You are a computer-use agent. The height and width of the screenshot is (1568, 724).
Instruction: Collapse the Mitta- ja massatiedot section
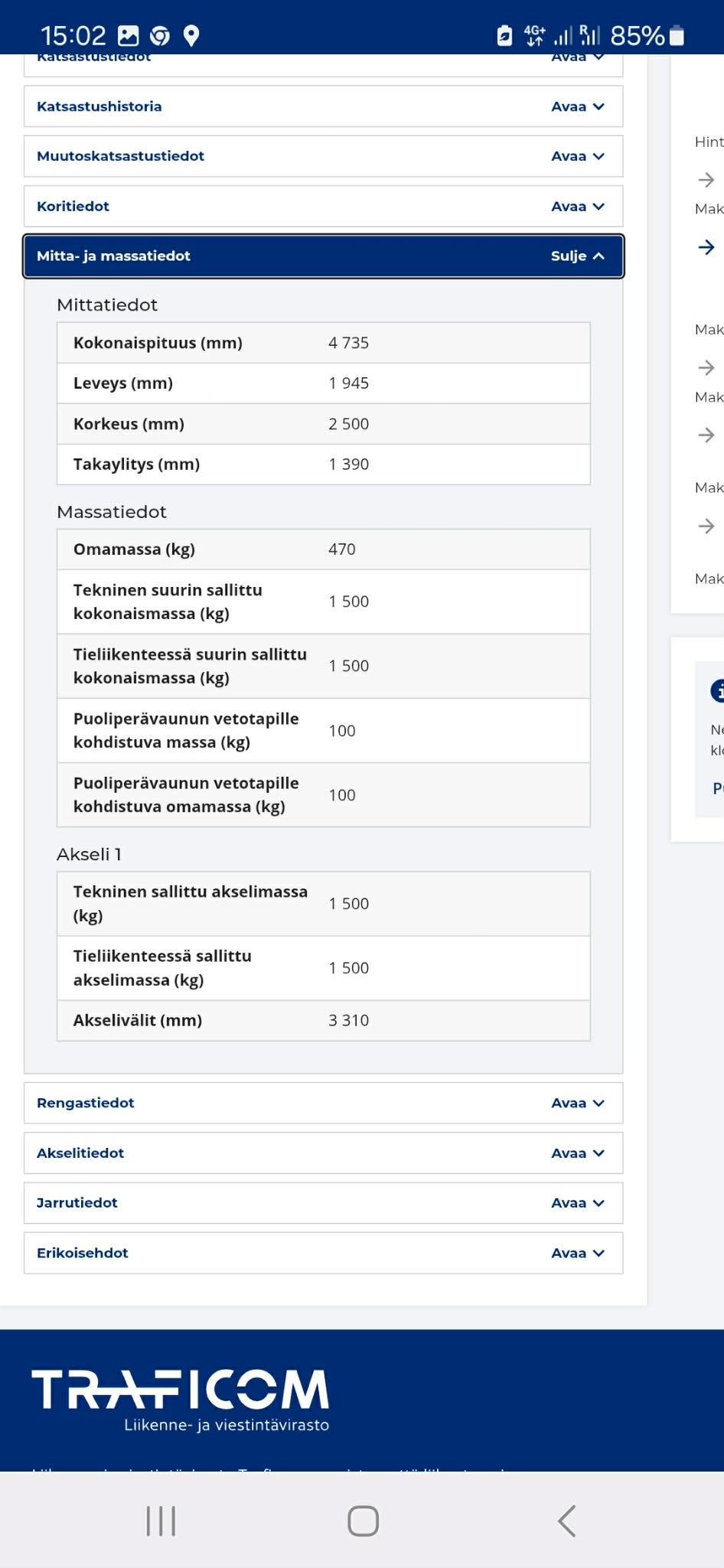(323, 256)
